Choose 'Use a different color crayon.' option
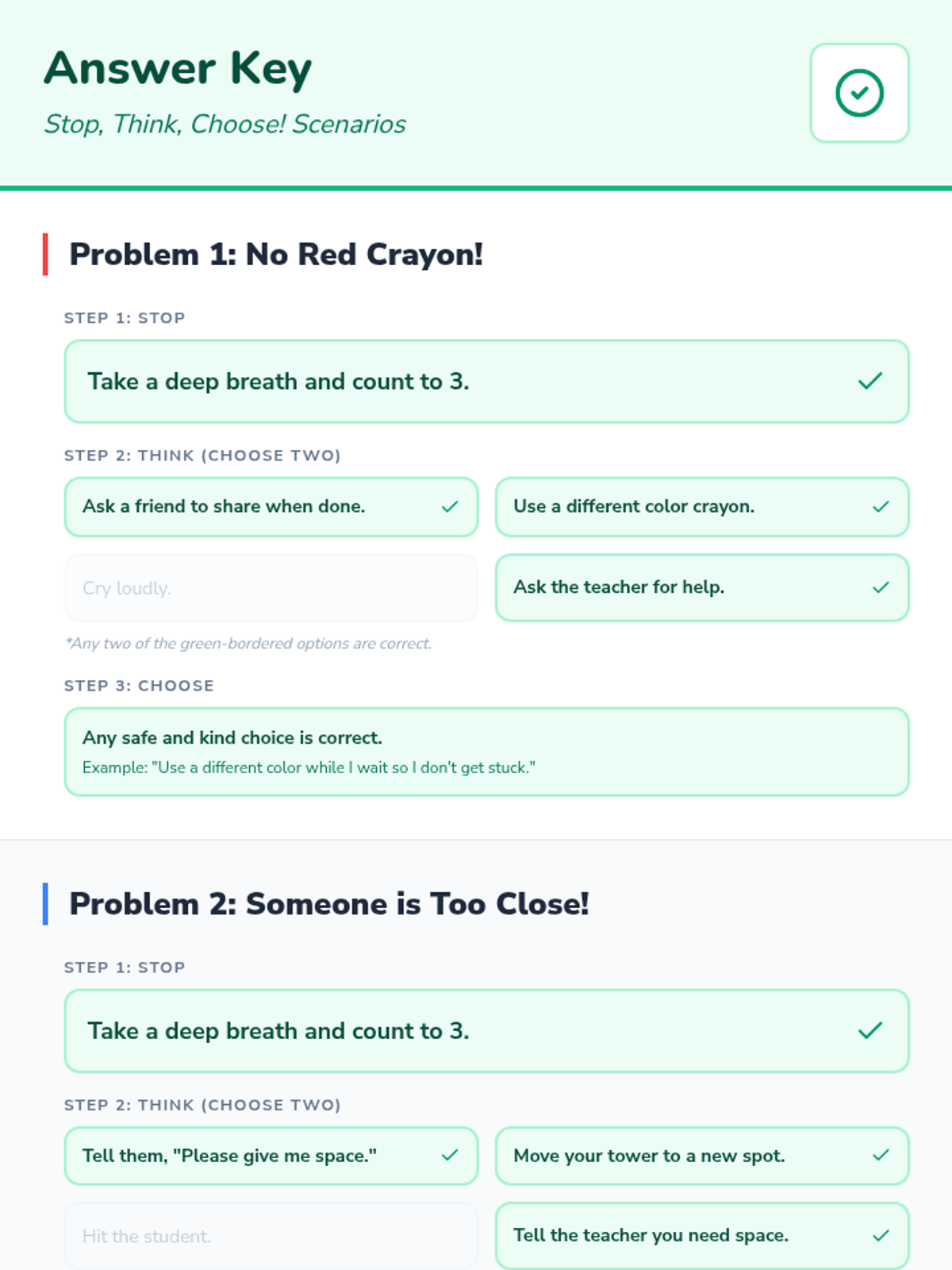The height and width of the screenshot is (1270, 952). click(634, 506)
